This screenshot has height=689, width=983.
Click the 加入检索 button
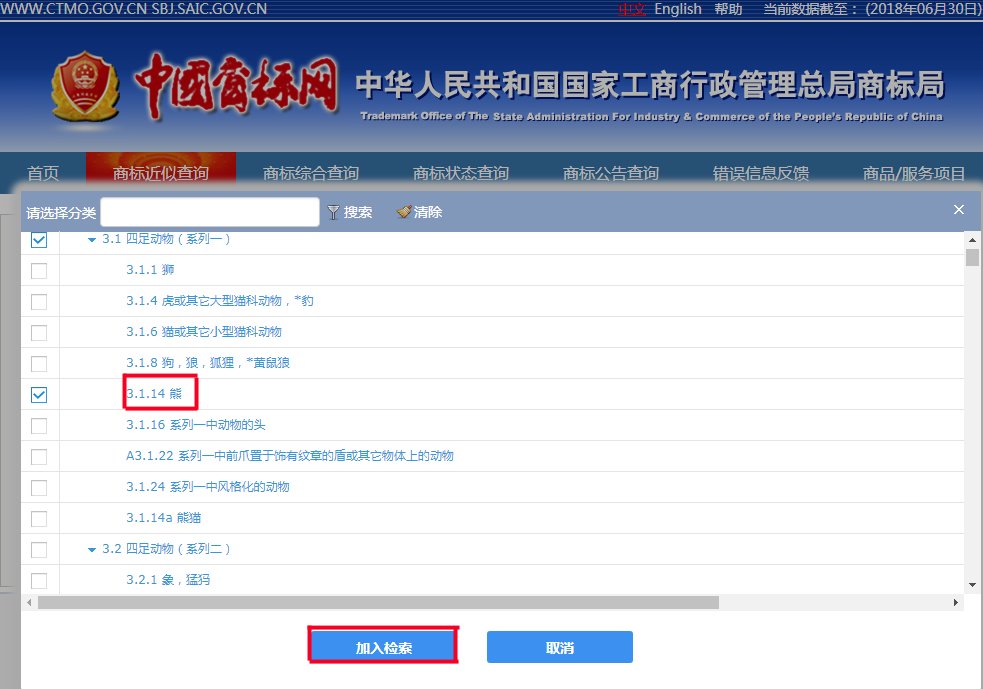(x=383, y=645)
